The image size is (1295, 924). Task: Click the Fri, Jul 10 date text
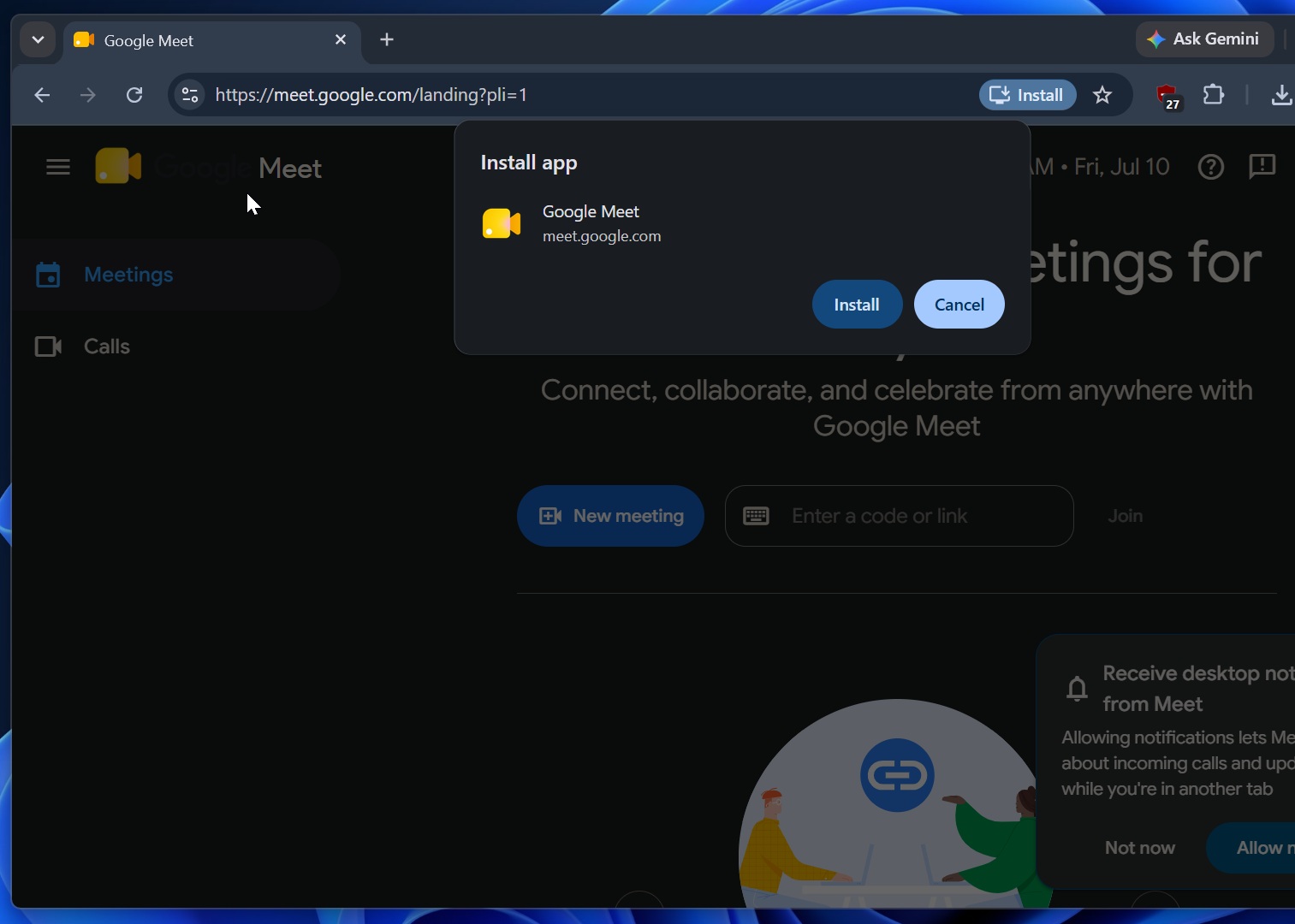(x=1121, y=167)
